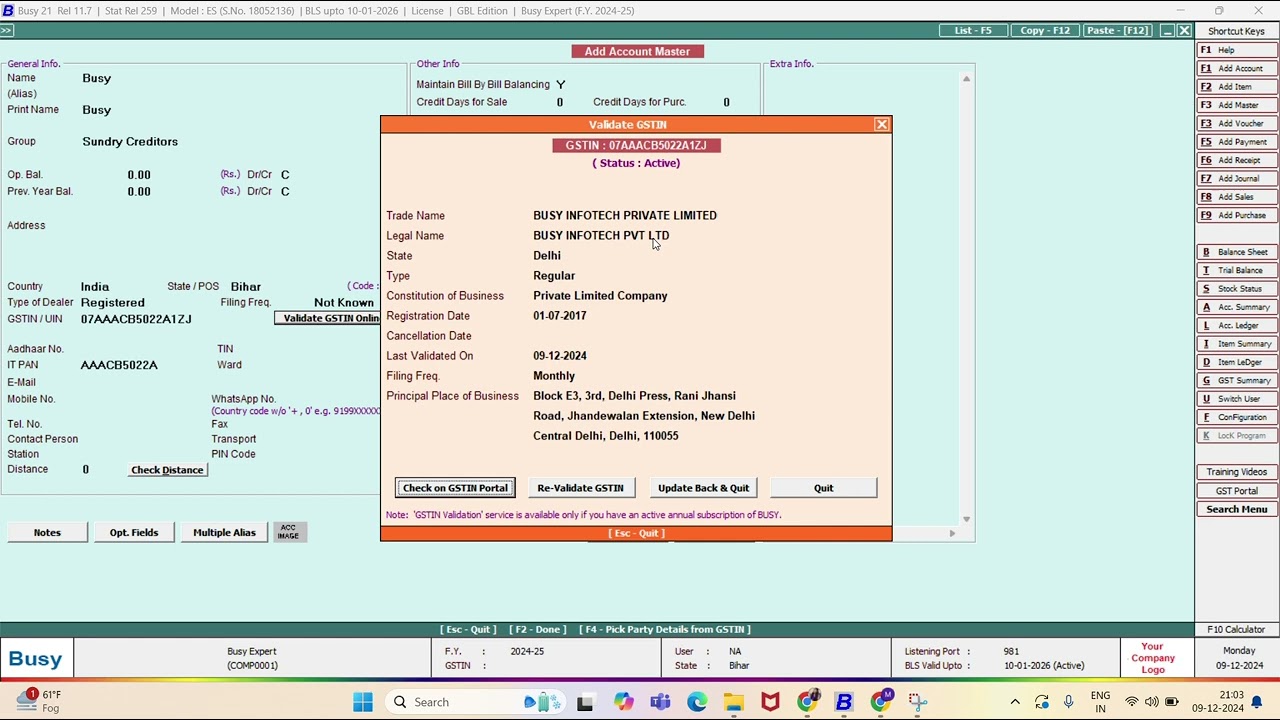
Task: Click F4 Pick Party Details from GSTIN
Action: (x=664, y=630)
